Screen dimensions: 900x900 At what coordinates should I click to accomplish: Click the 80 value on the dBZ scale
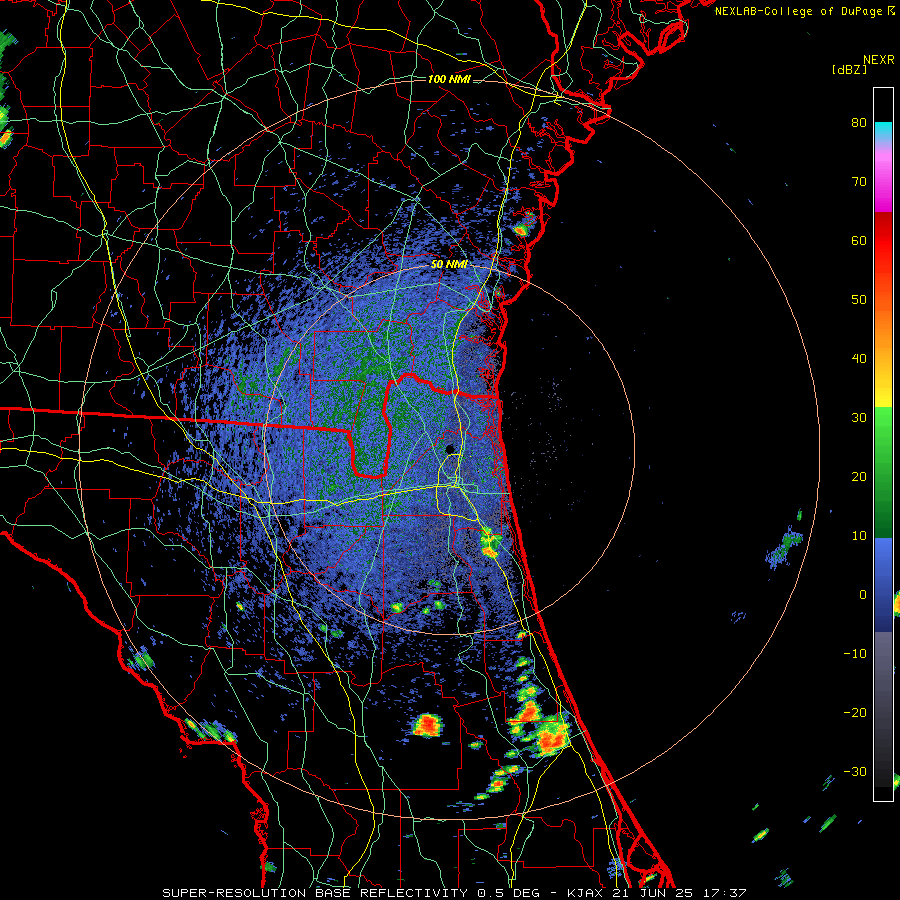tap(859, 123)
